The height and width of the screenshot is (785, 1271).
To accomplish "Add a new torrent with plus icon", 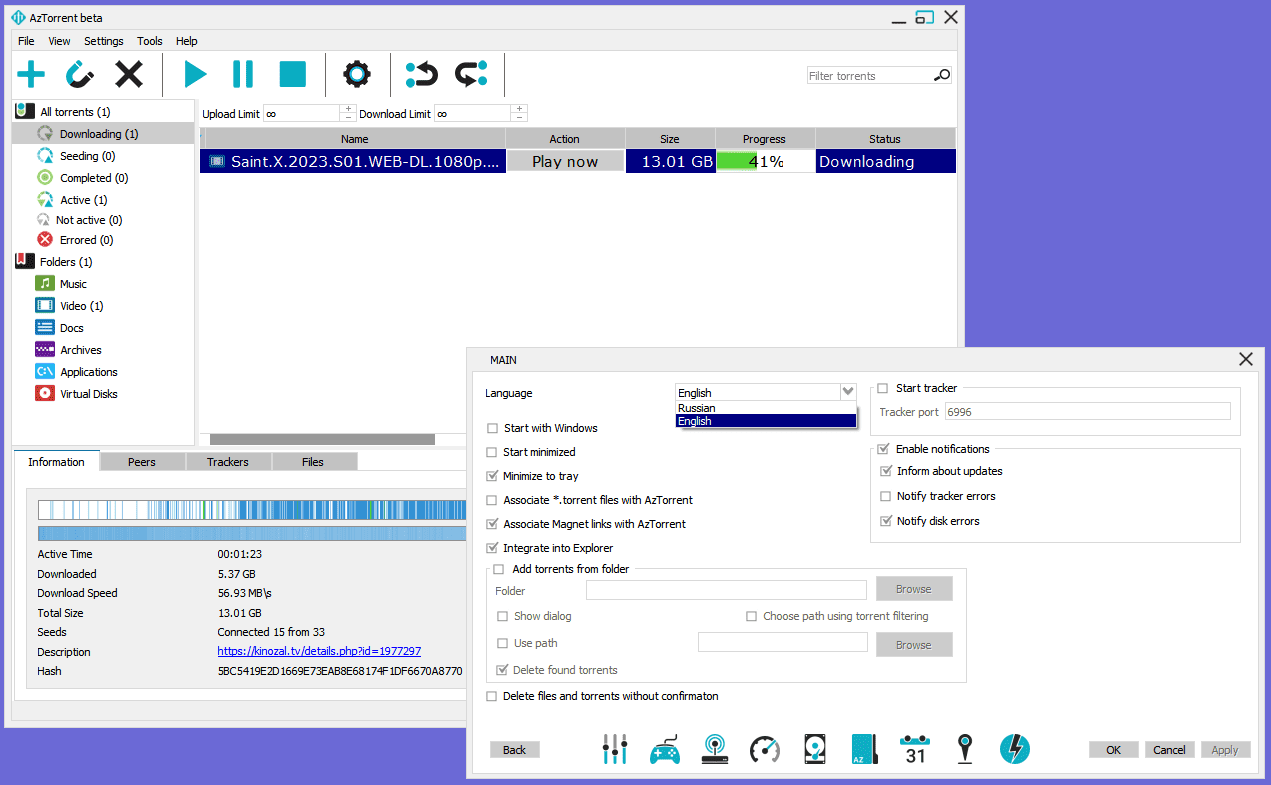I will (x=31, y=74).
